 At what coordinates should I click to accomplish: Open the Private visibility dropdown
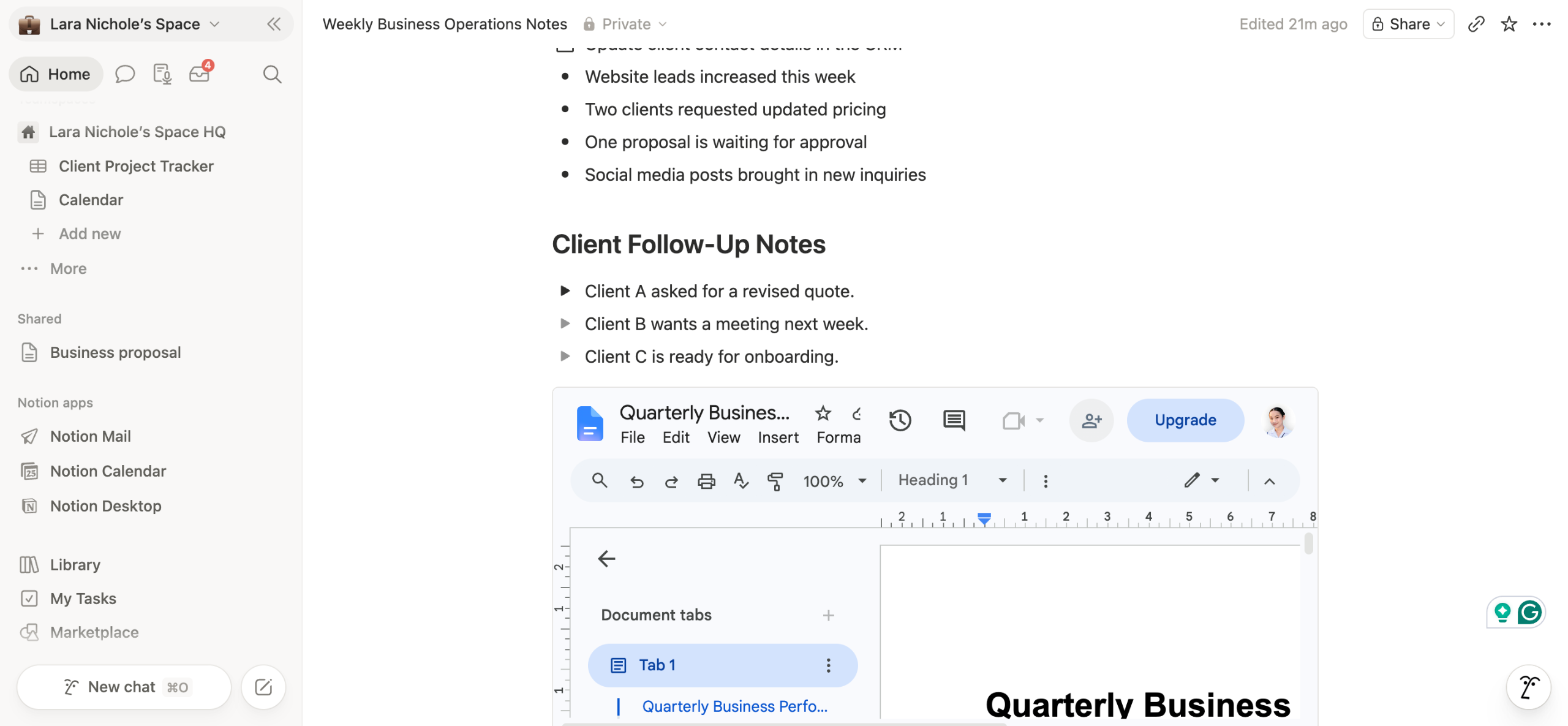pos(625,24)
